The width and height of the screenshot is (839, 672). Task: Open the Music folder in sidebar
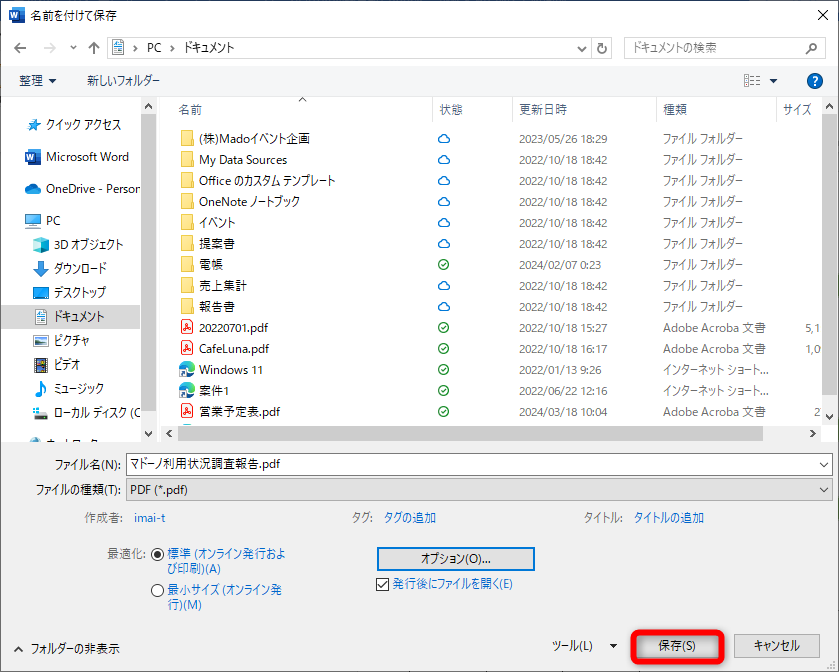[68, 388]
